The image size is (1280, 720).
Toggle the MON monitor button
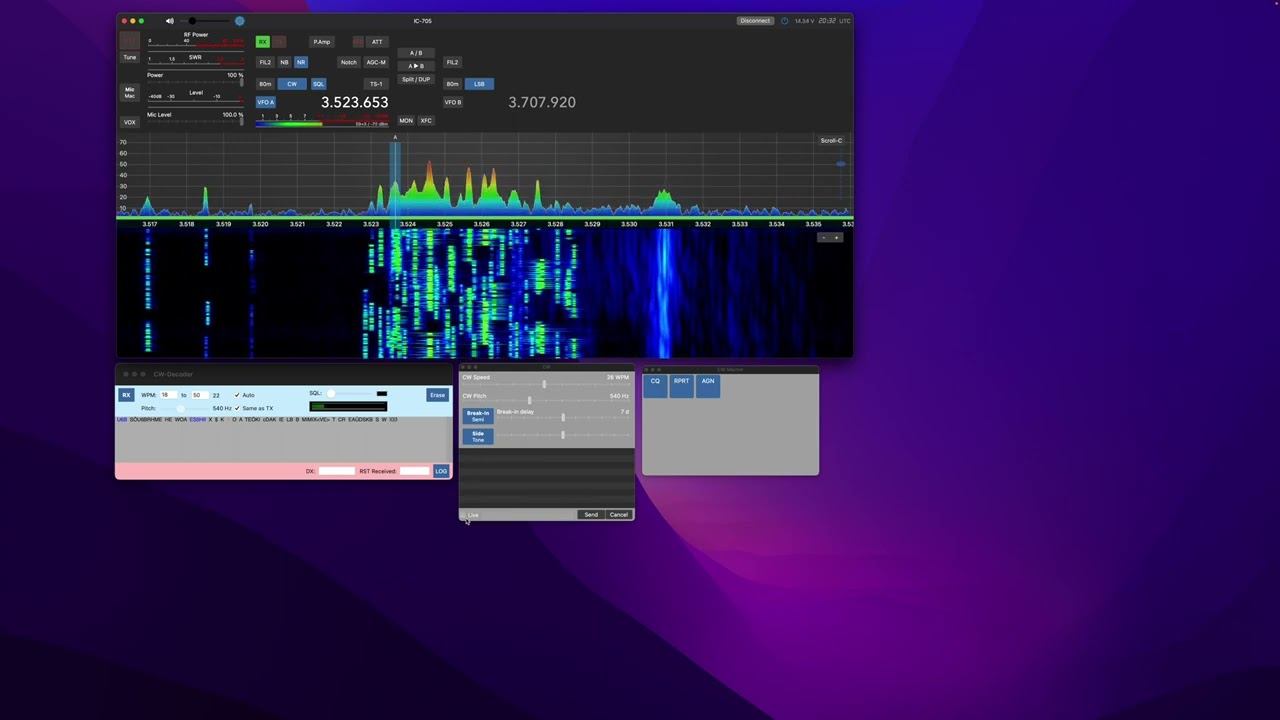click(x=406, y=121)
